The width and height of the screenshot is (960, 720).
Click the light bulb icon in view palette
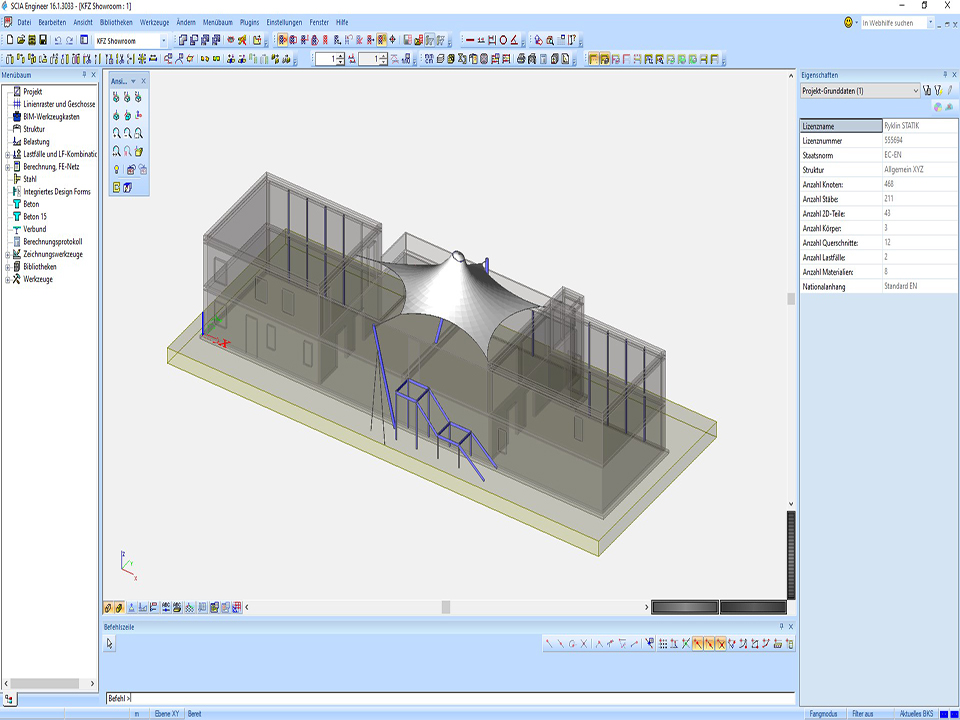coord(116,169)
